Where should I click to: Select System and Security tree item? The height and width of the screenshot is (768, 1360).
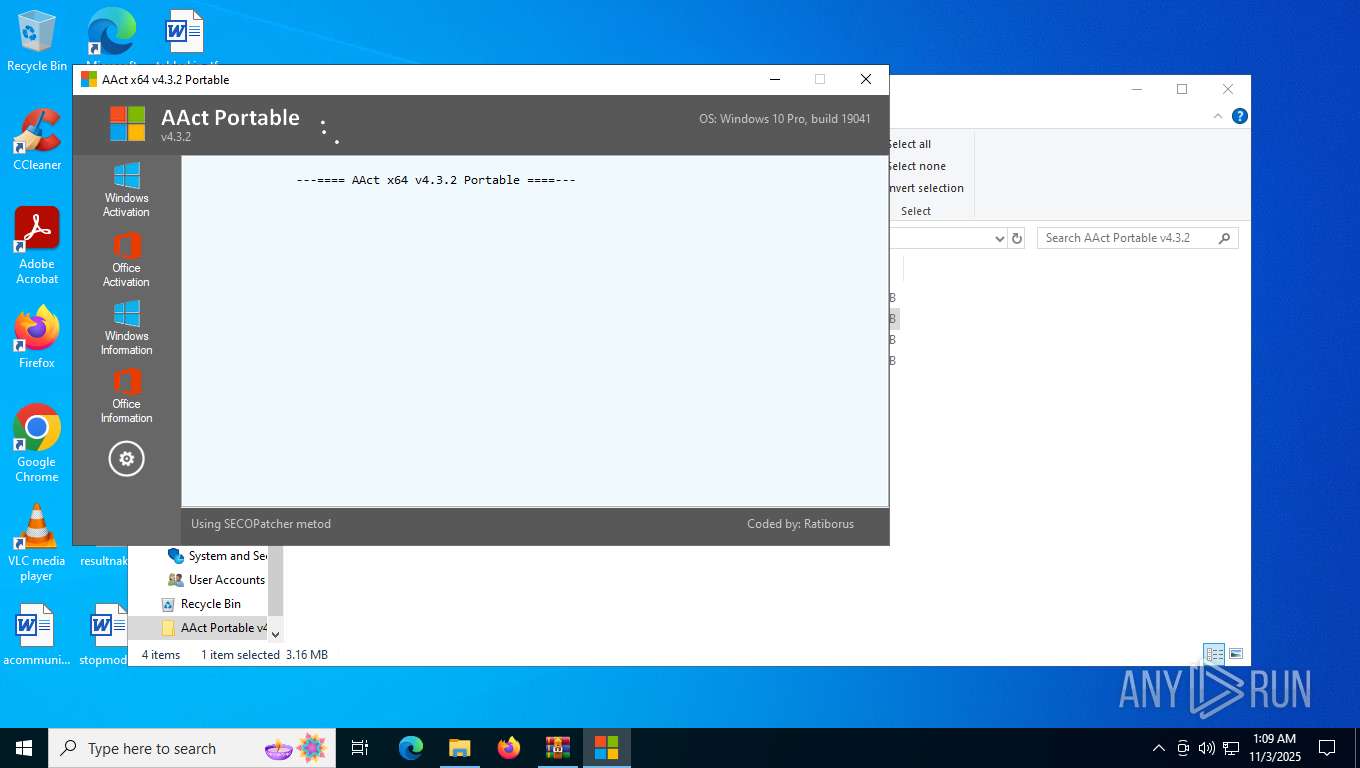pyautogui.click(x=216, y=556)
